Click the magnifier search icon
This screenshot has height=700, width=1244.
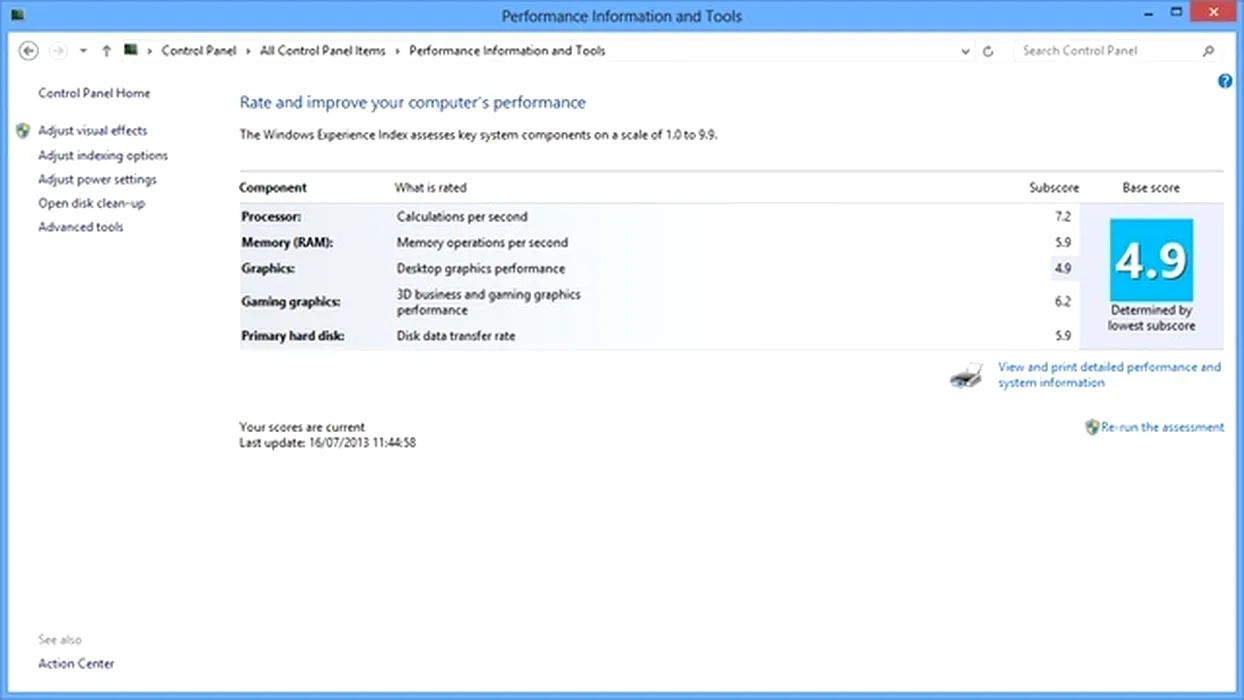(x=1208, y=51)
